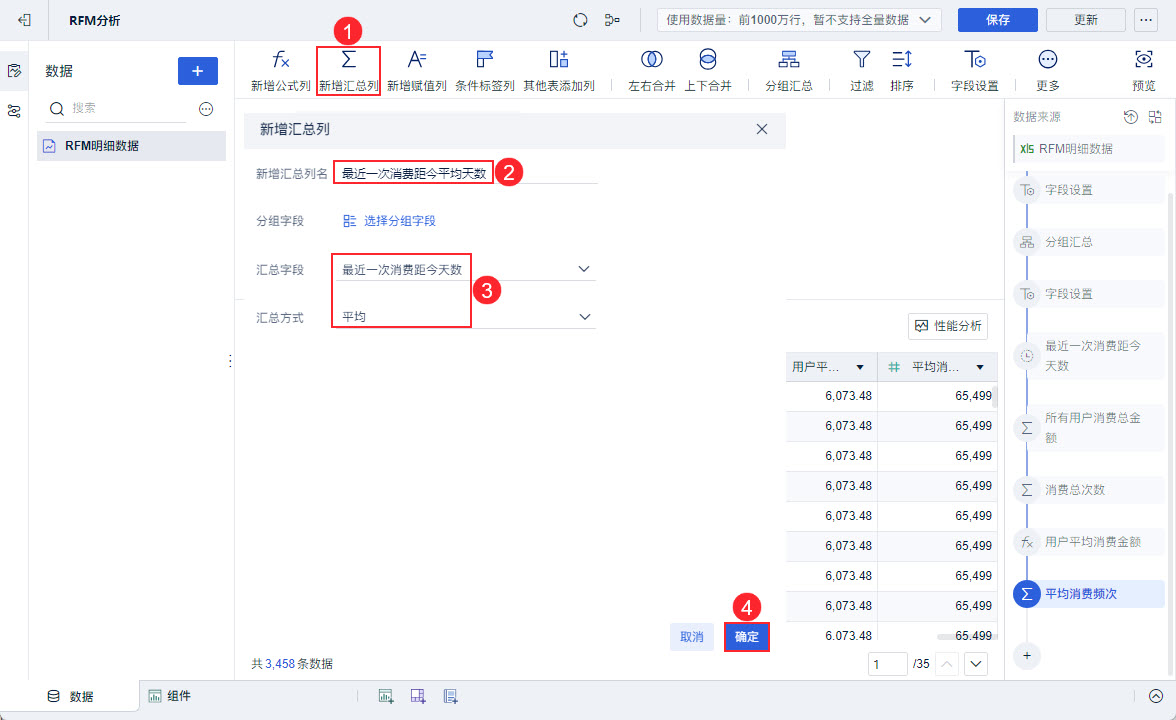Screen dimensions: 1176x720
Task: Click the history icon beside 数据来源
Action: (x=1130, y=116)
